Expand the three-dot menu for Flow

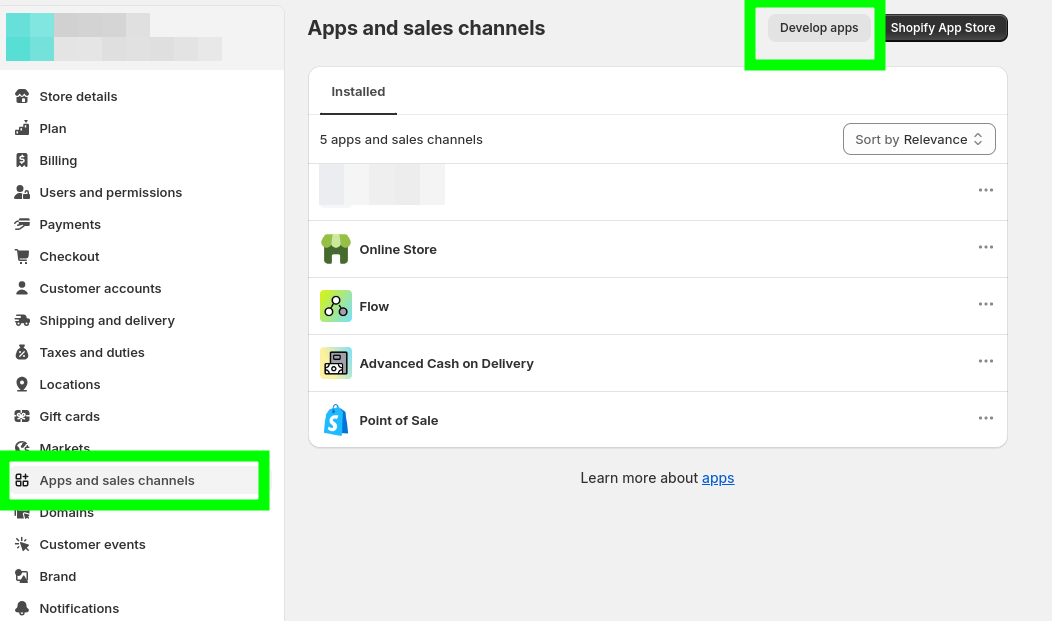(986, 305)
